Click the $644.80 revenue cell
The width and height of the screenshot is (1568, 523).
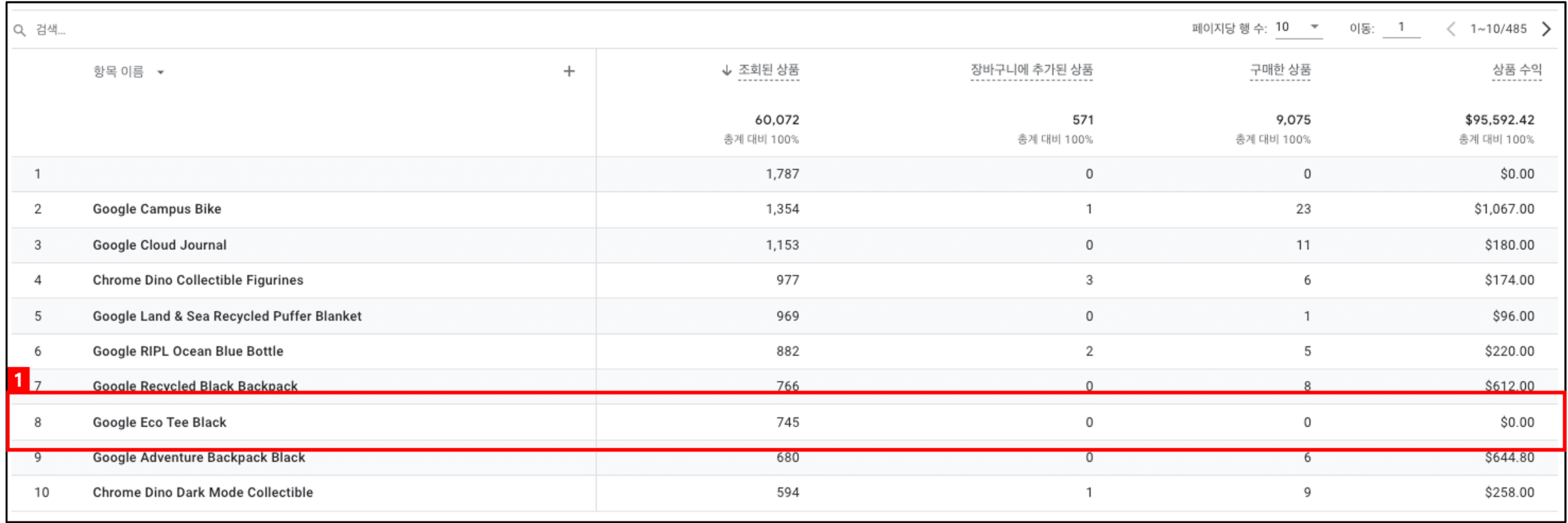(x=1509, y=457)
